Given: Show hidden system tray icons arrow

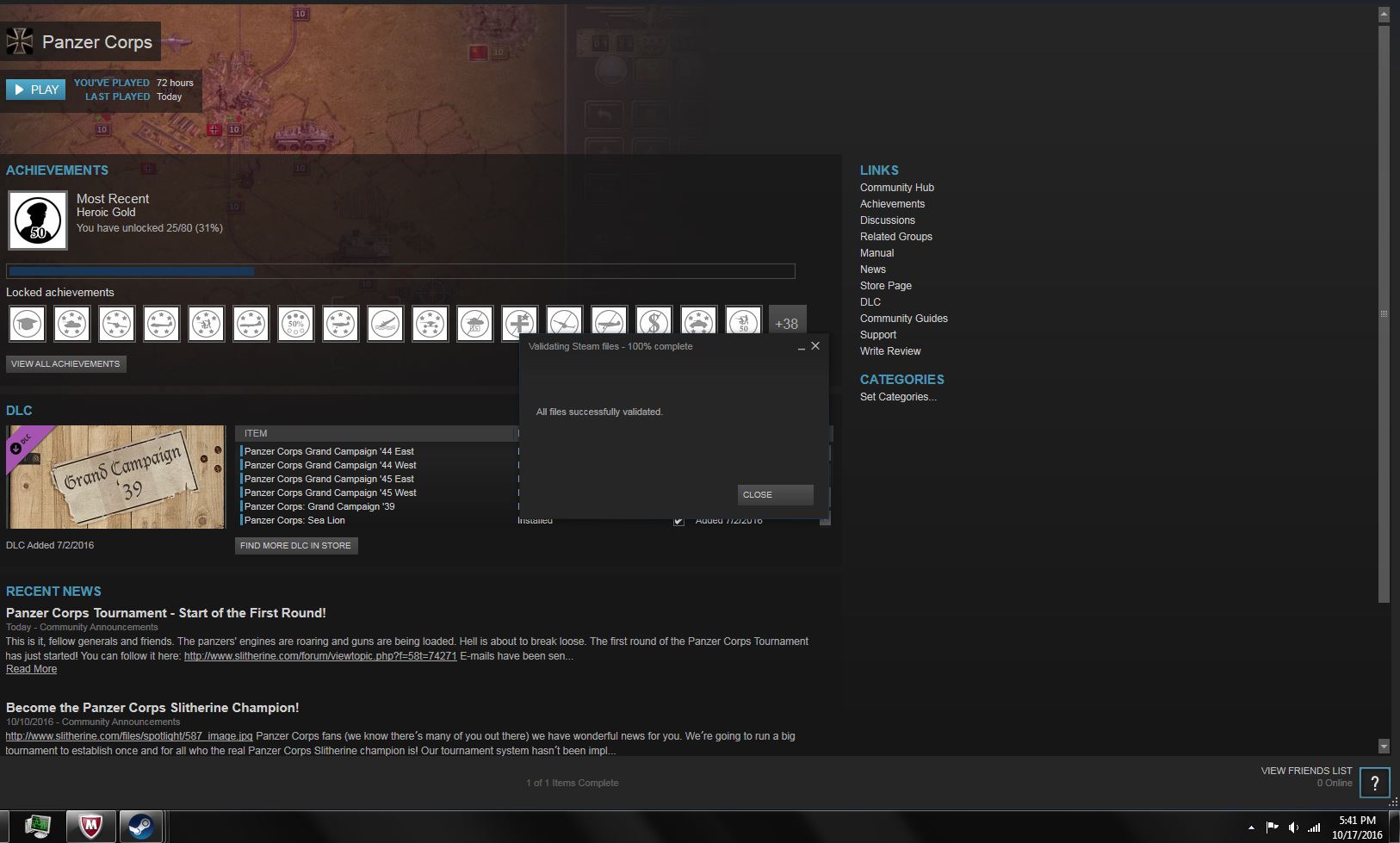Looking at the screenshot, I should point(1251,828).
